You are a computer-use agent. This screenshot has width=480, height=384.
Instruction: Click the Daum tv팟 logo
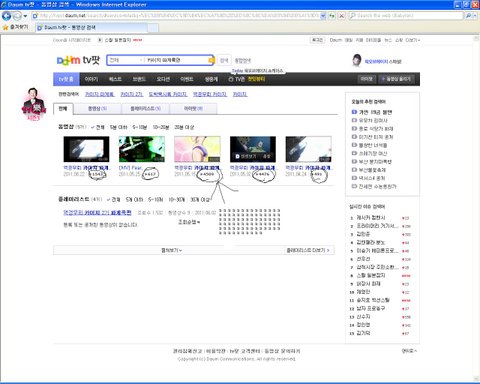click(x=78, y=60)
